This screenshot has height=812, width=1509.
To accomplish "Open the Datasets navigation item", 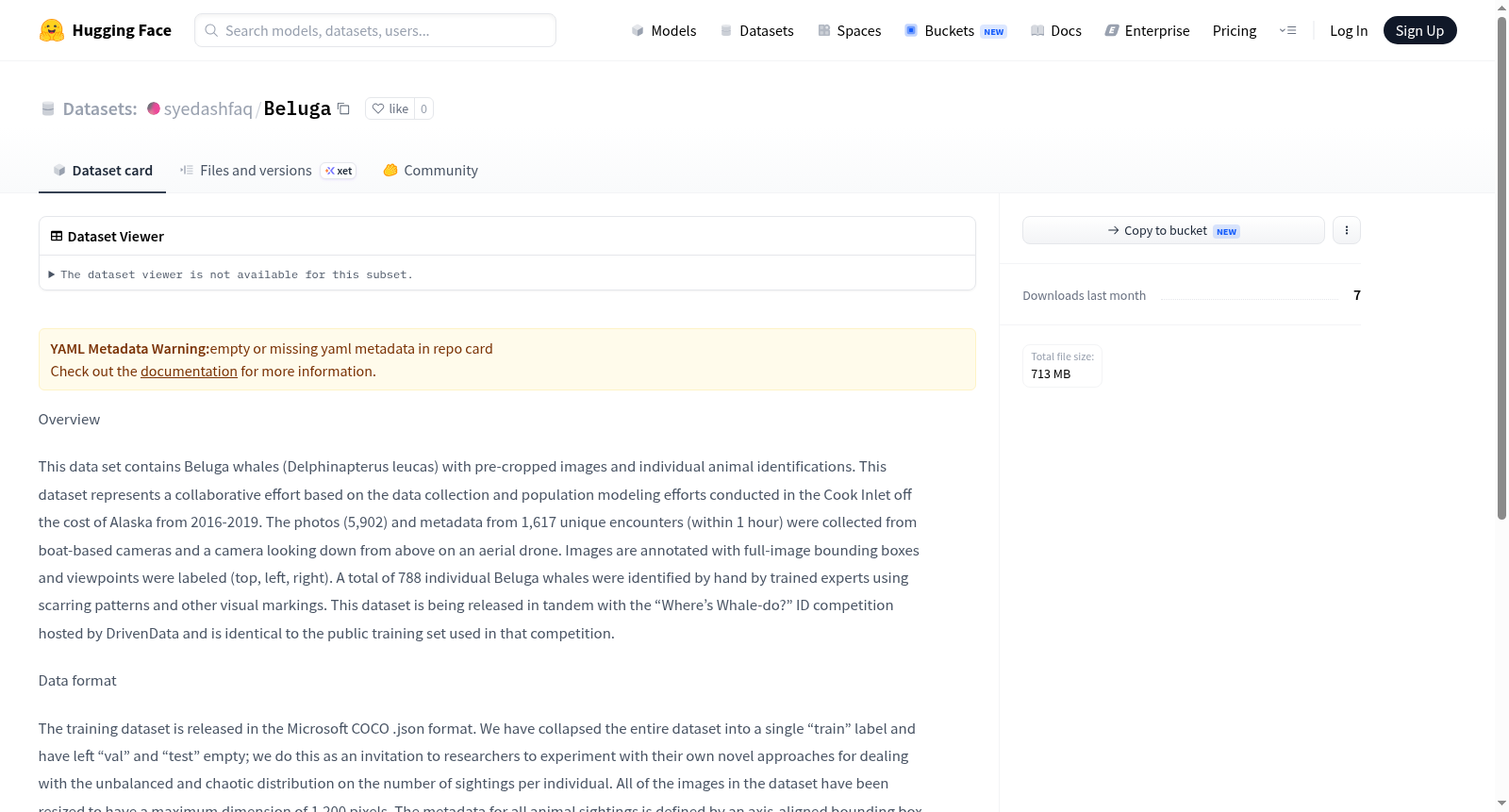I will pyautogui.click(x=756, y=30).
